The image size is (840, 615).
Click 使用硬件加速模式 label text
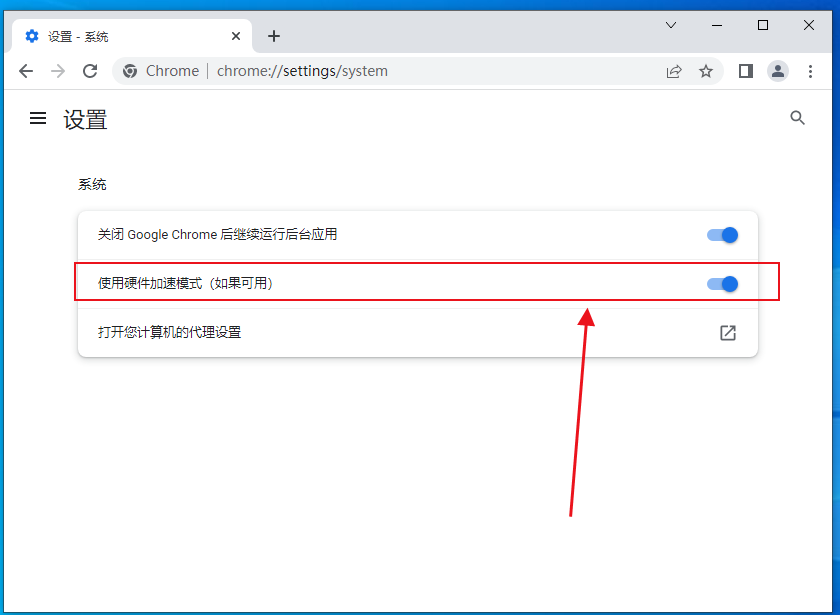pyautogui.click(x=185, y=283)
